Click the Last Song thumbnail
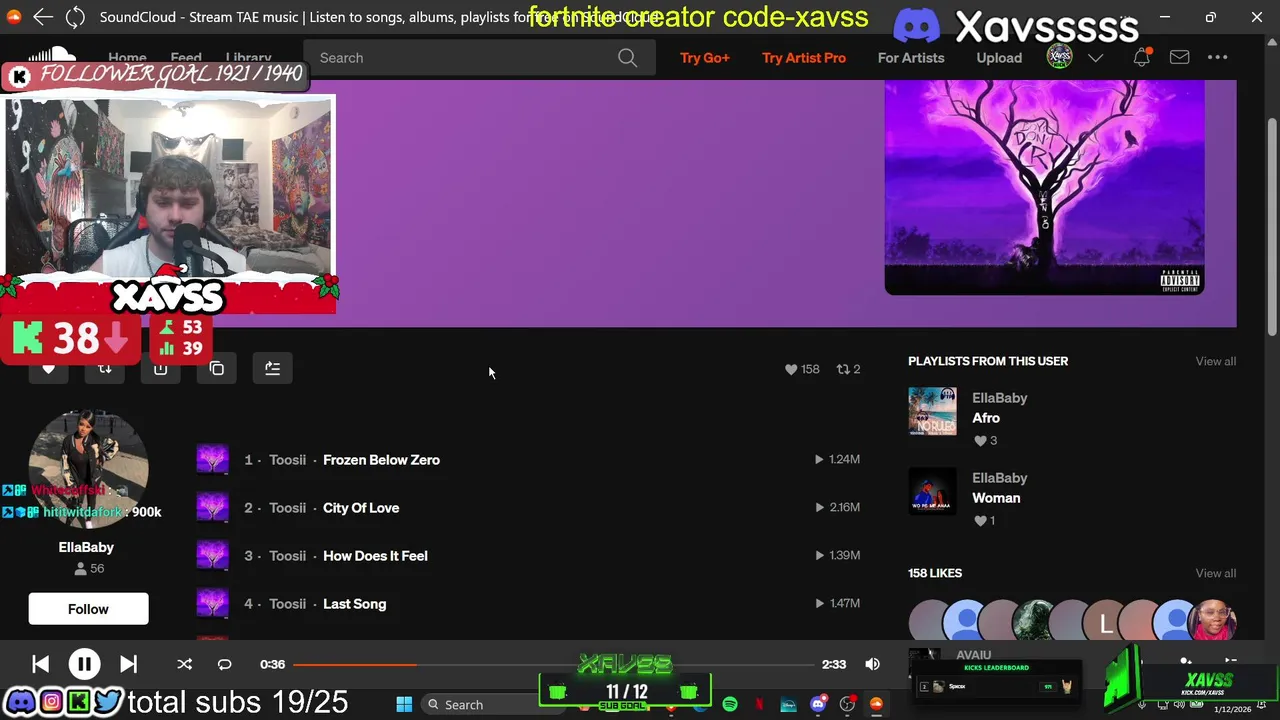1280x720 pixels. pyautogui.click(x=212, y=604)
